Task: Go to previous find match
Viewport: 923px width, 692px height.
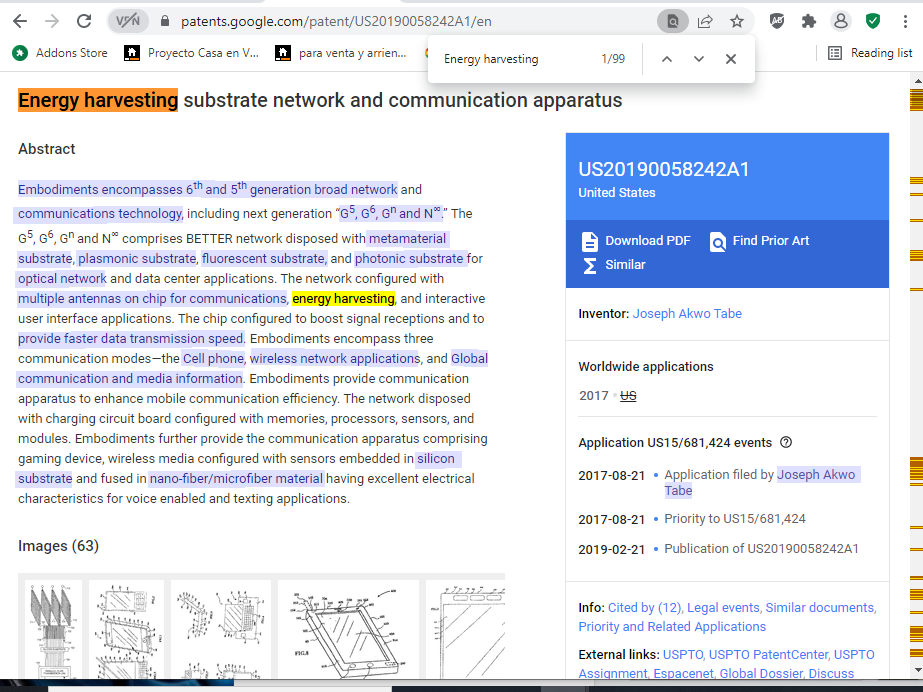Action: coord(667,59)
